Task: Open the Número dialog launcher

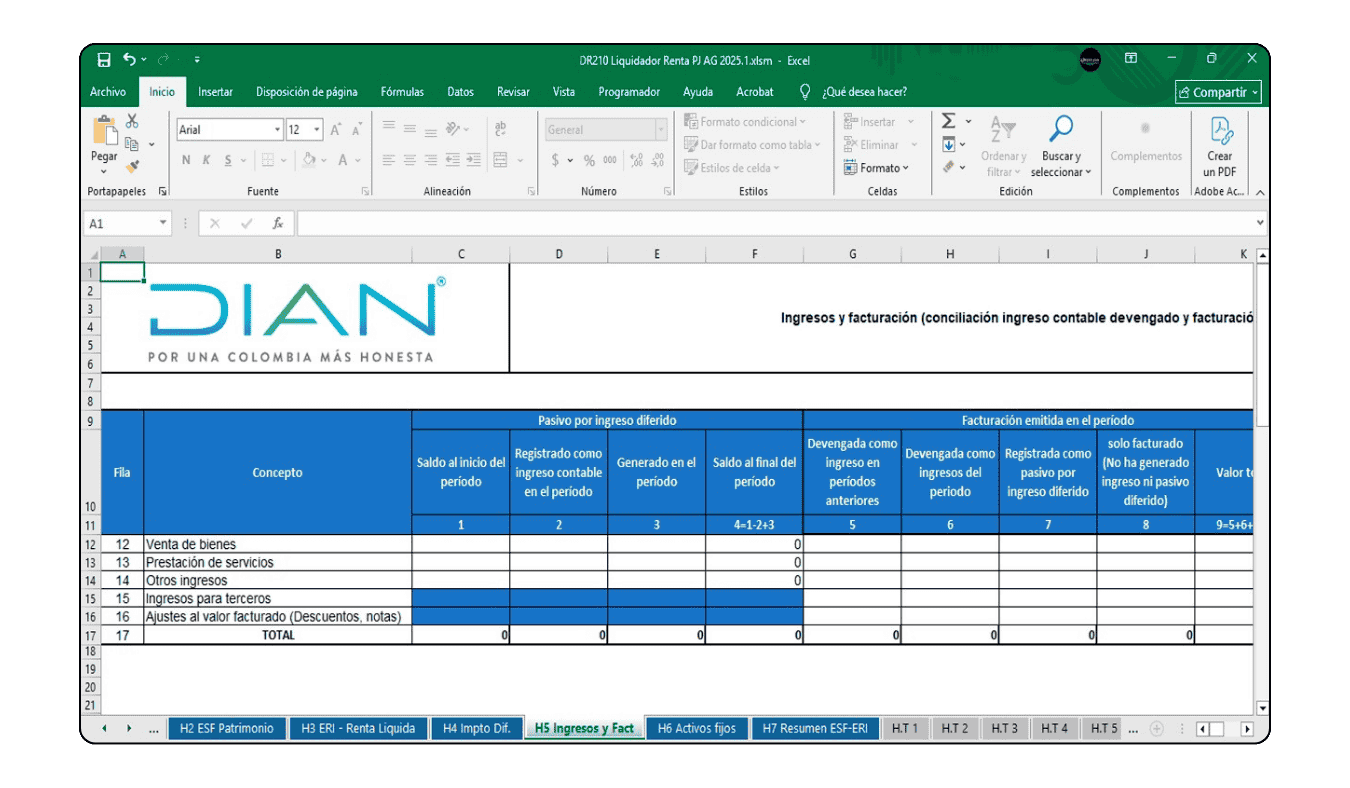Action: pos(668,189)
